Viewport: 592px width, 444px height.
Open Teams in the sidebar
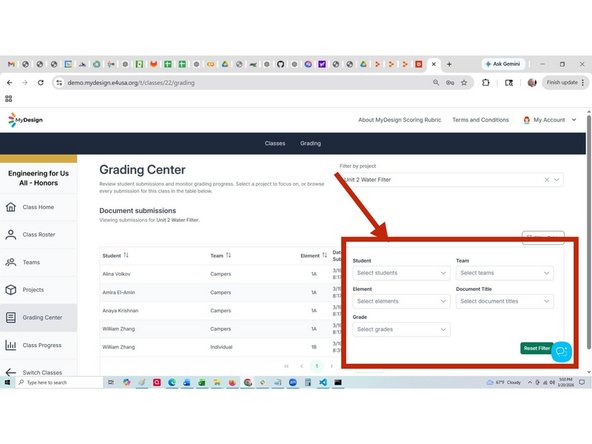[x=38, y=262]
